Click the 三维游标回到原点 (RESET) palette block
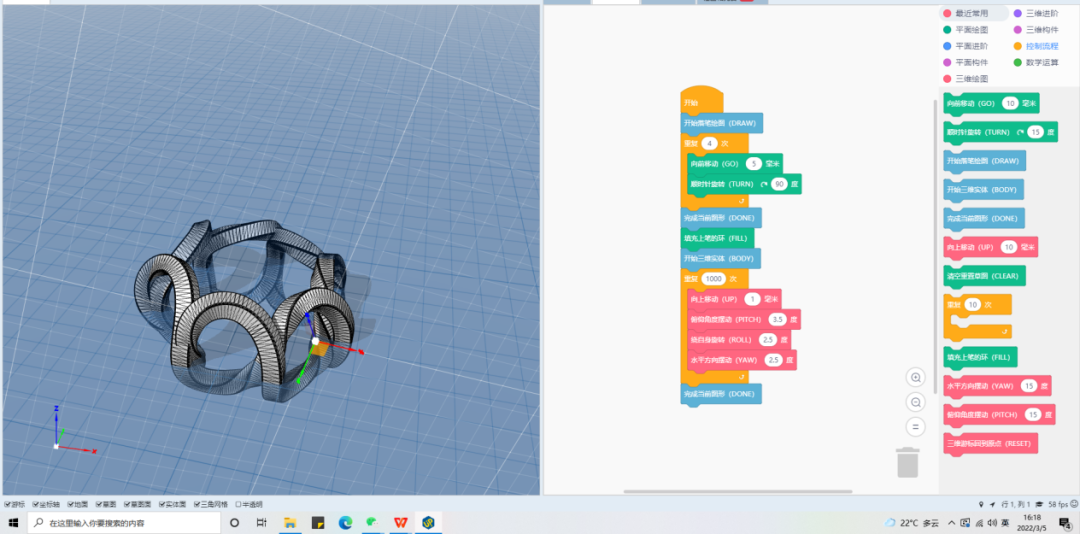 [x=990, y=443]
